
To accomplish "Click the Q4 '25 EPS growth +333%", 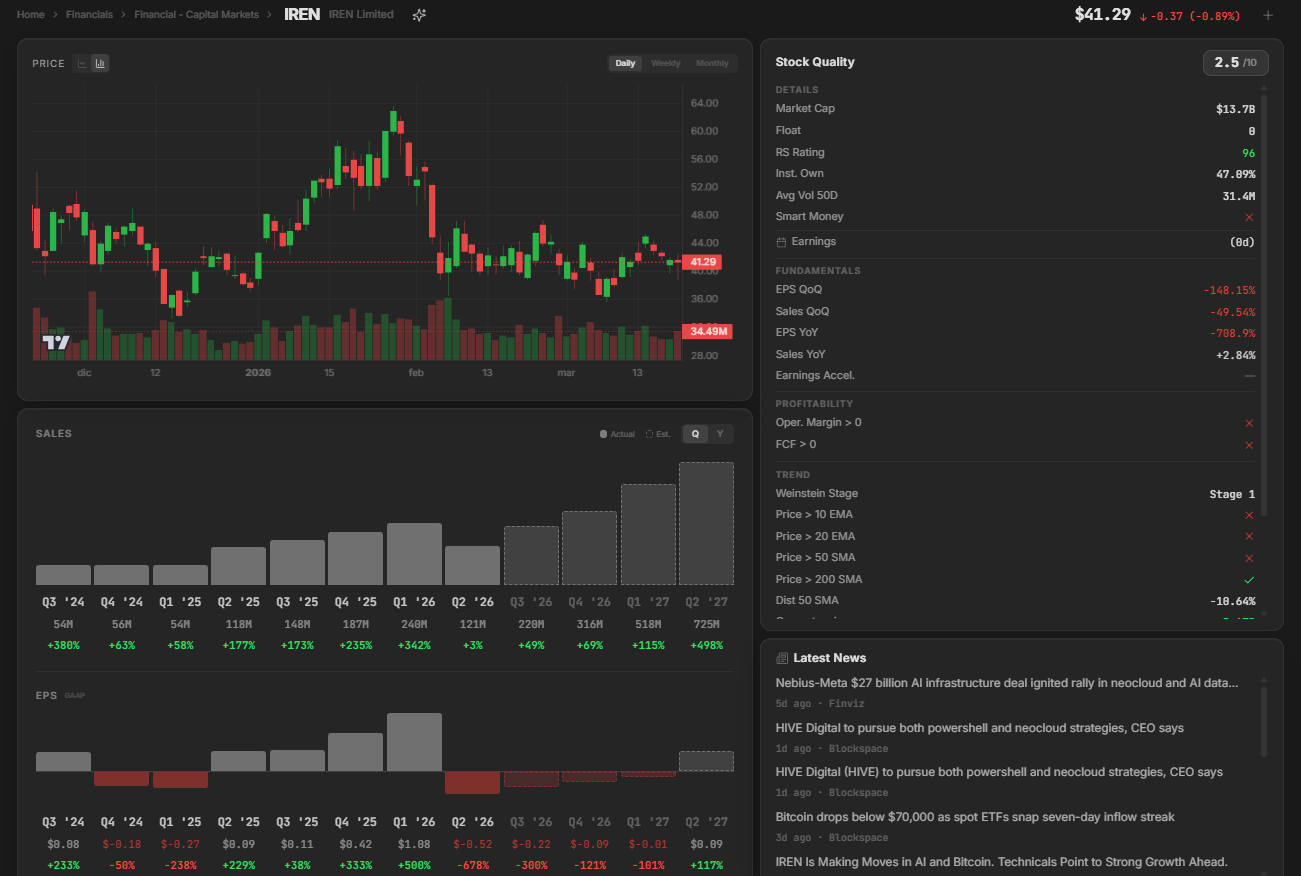I will [x=355, y=864].
